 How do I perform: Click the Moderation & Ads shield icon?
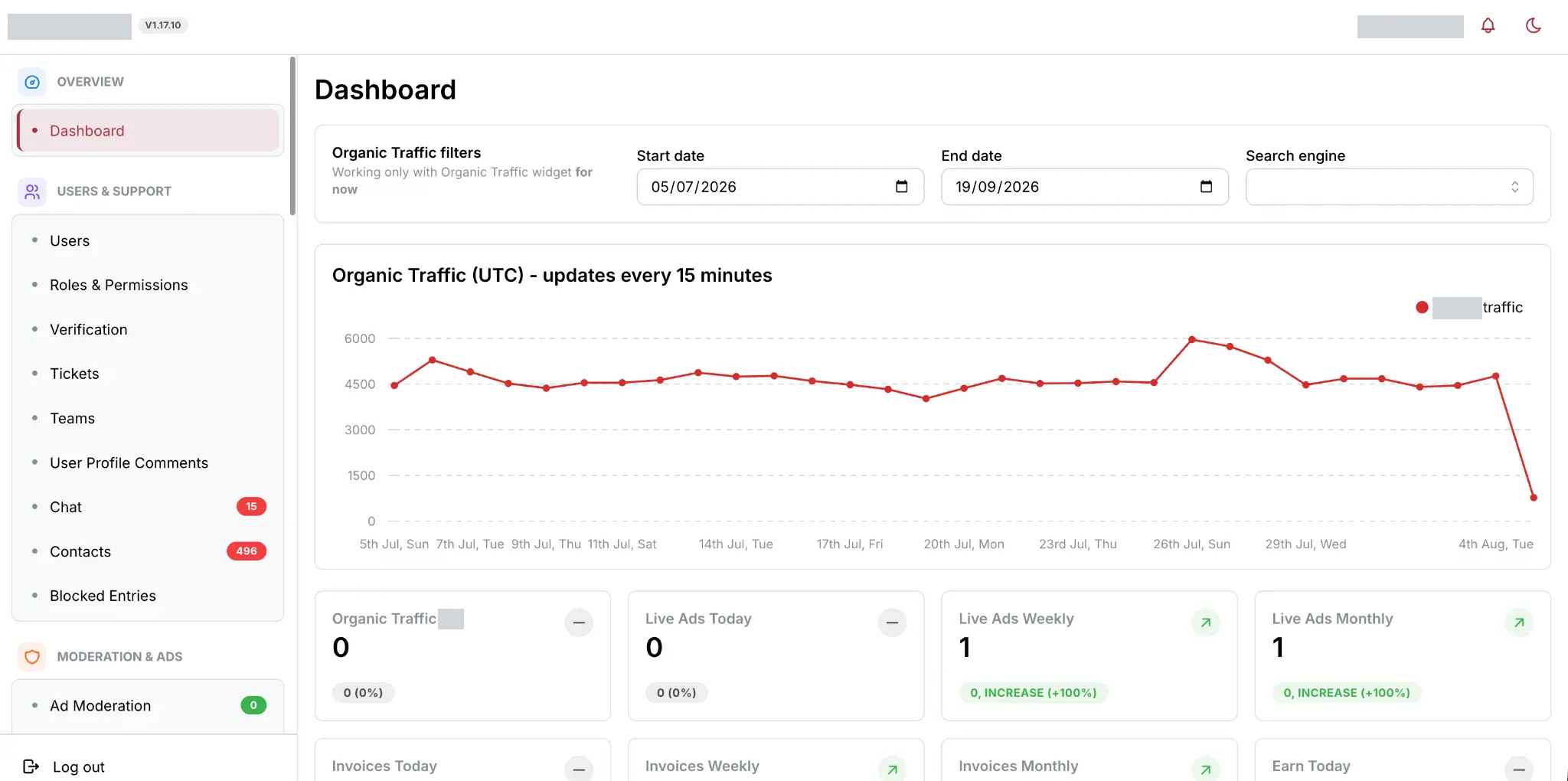pos(32,657)
